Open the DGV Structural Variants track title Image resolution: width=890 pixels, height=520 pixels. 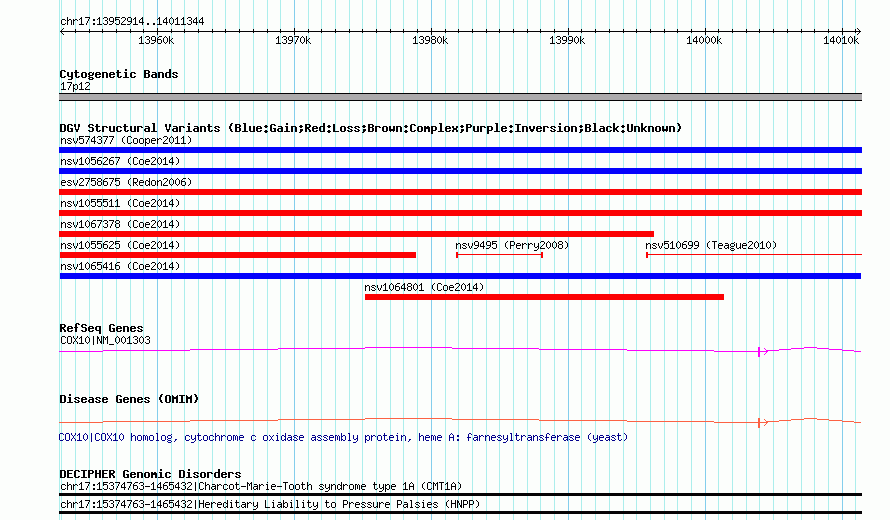371,128
